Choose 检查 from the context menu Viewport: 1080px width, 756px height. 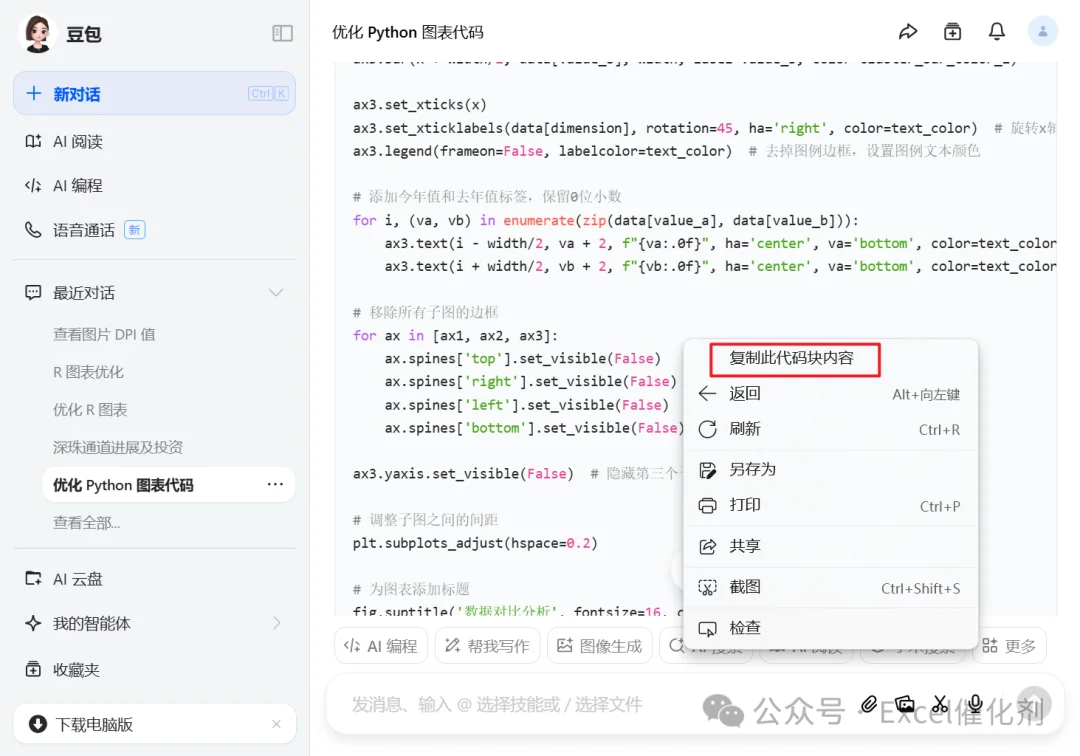pos(831,628)
